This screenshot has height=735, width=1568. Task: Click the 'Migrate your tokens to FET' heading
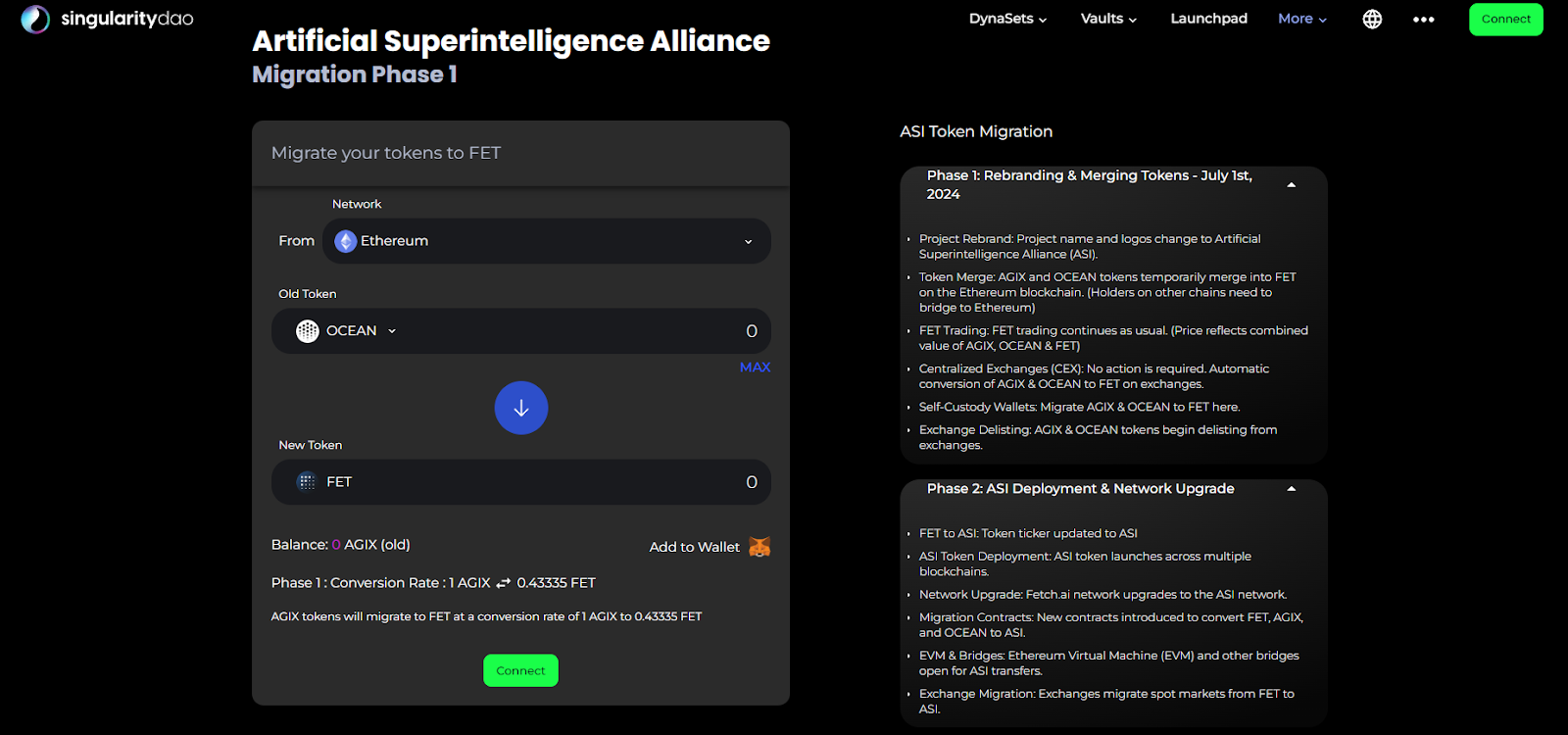[386, 153]
